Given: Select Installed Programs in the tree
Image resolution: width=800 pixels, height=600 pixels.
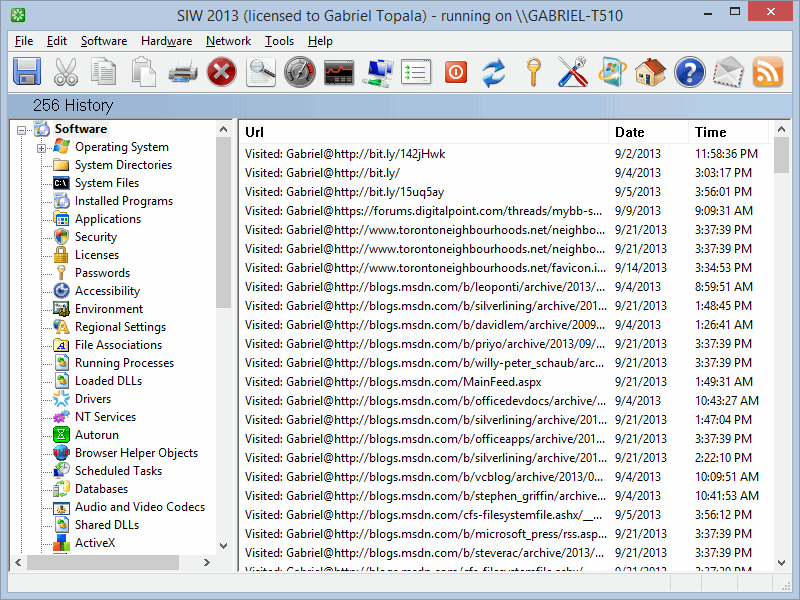Looking at the screenshot, I should 123,201.
